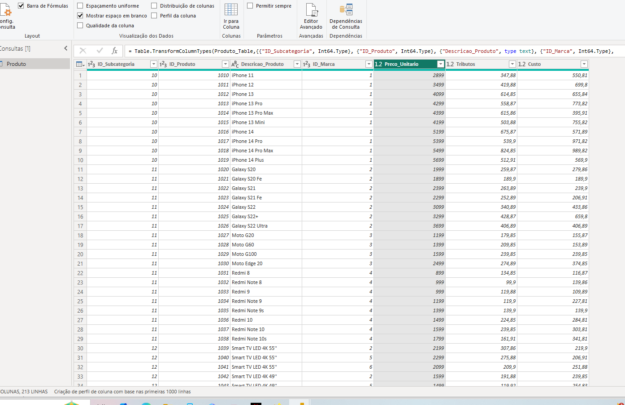Uncheck the Barra de Fórmulas checkbox
This screenshot has height=405, width=625.
click(21, 5)
